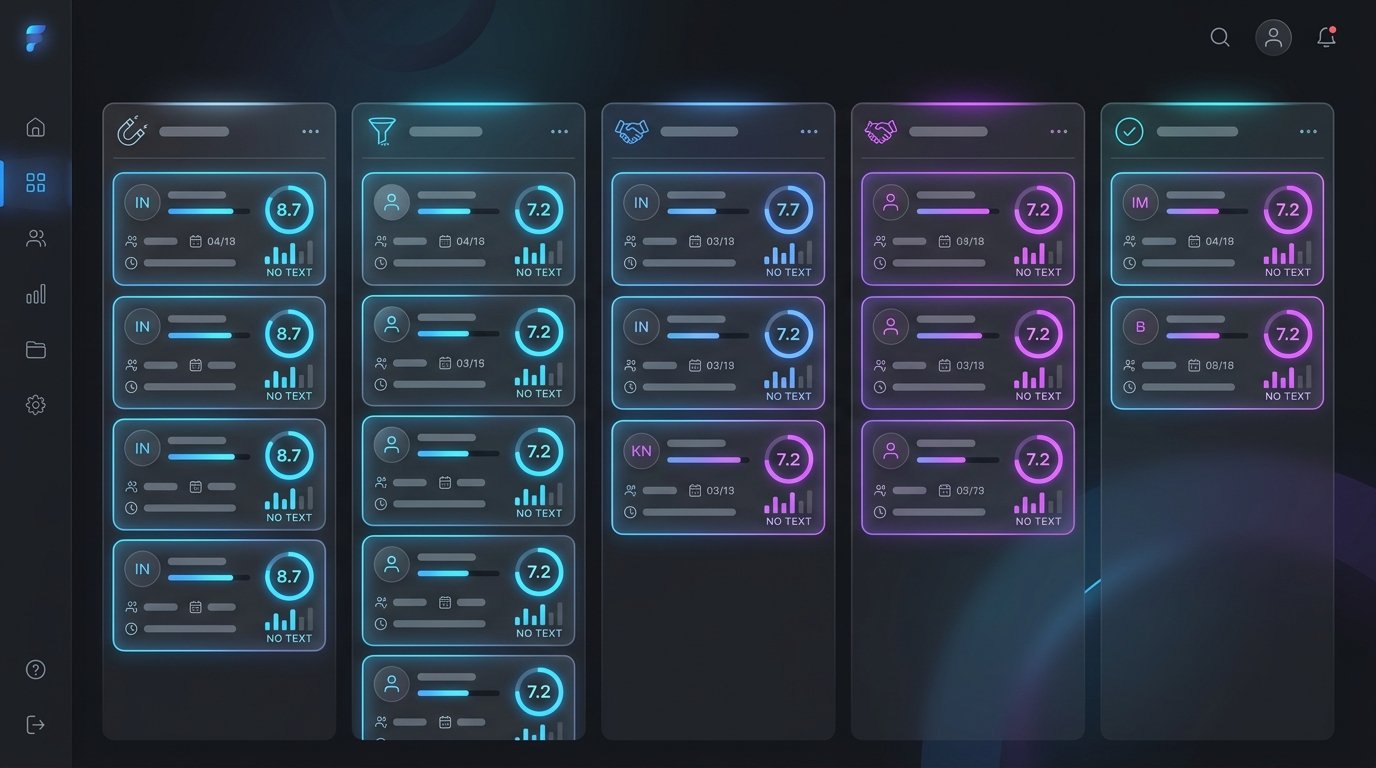
Task: Click the blue handshake column header icon
Action: 632,131
